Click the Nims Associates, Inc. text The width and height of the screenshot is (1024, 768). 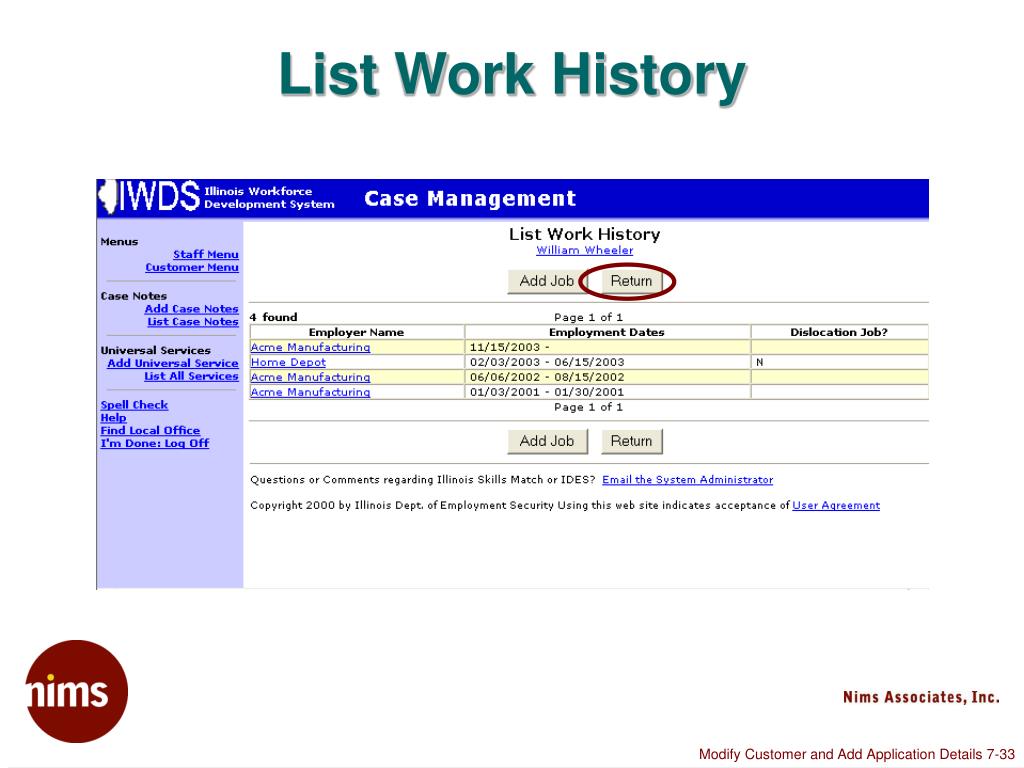tap(921, 697)
